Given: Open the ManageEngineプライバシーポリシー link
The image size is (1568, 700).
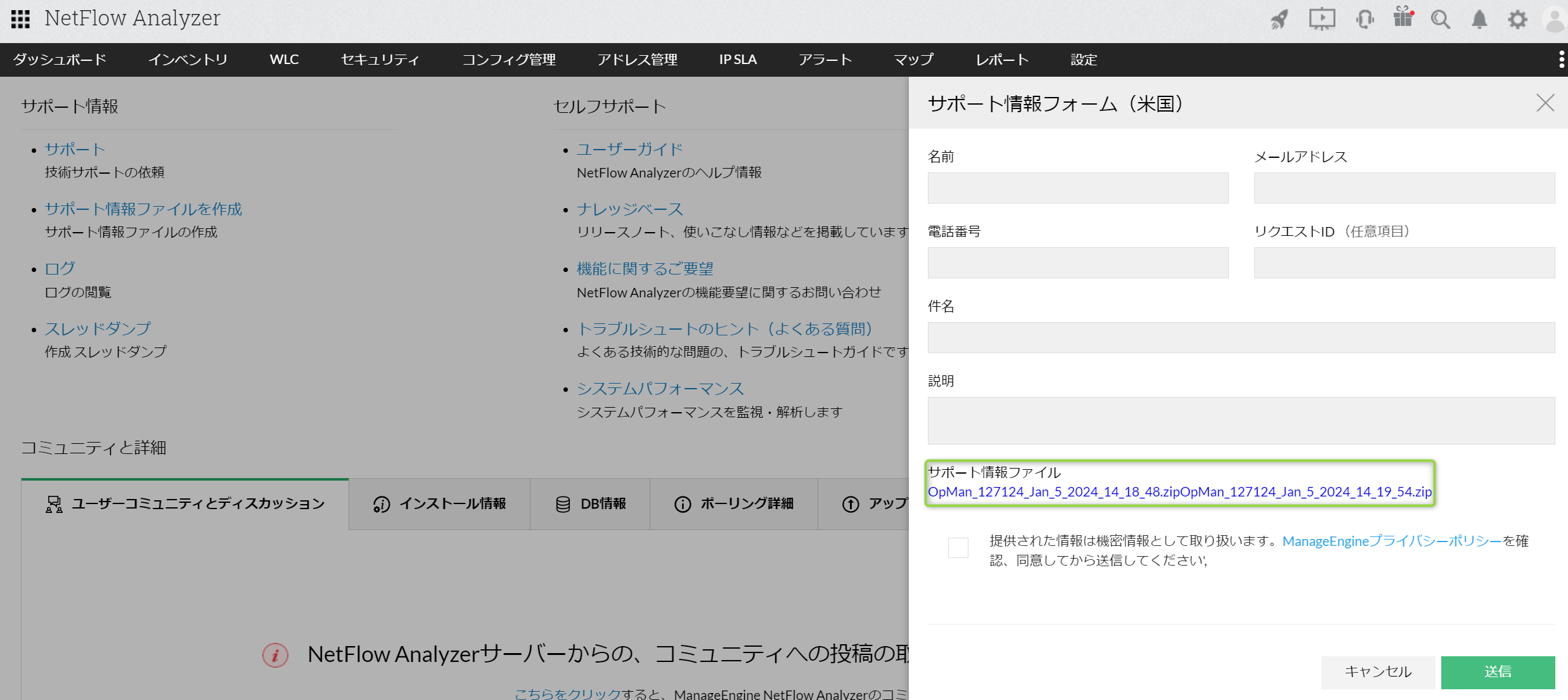Looking at the screenshot, I should (x=1392, y=541).
